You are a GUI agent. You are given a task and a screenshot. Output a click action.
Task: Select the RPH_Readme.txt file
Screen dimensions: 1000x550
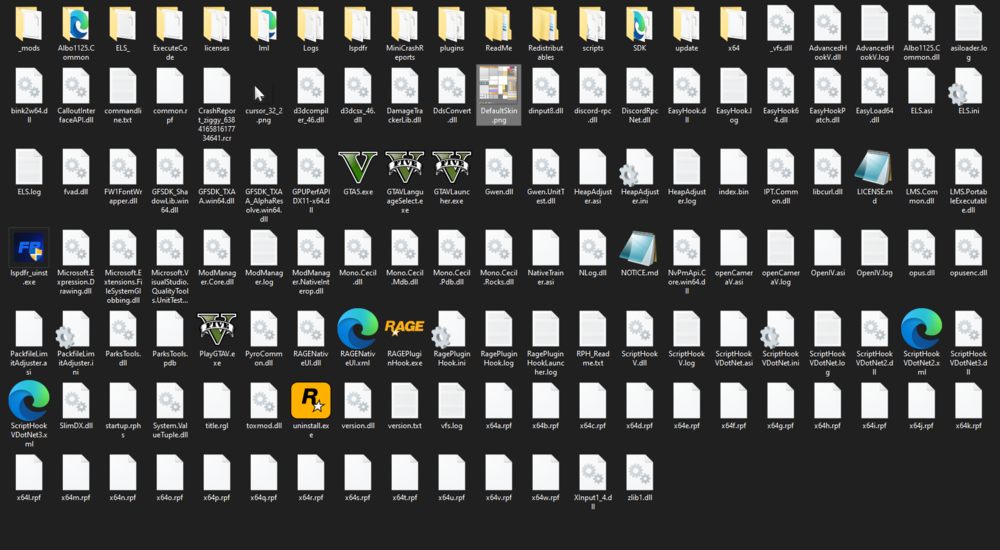click(592, 329)
